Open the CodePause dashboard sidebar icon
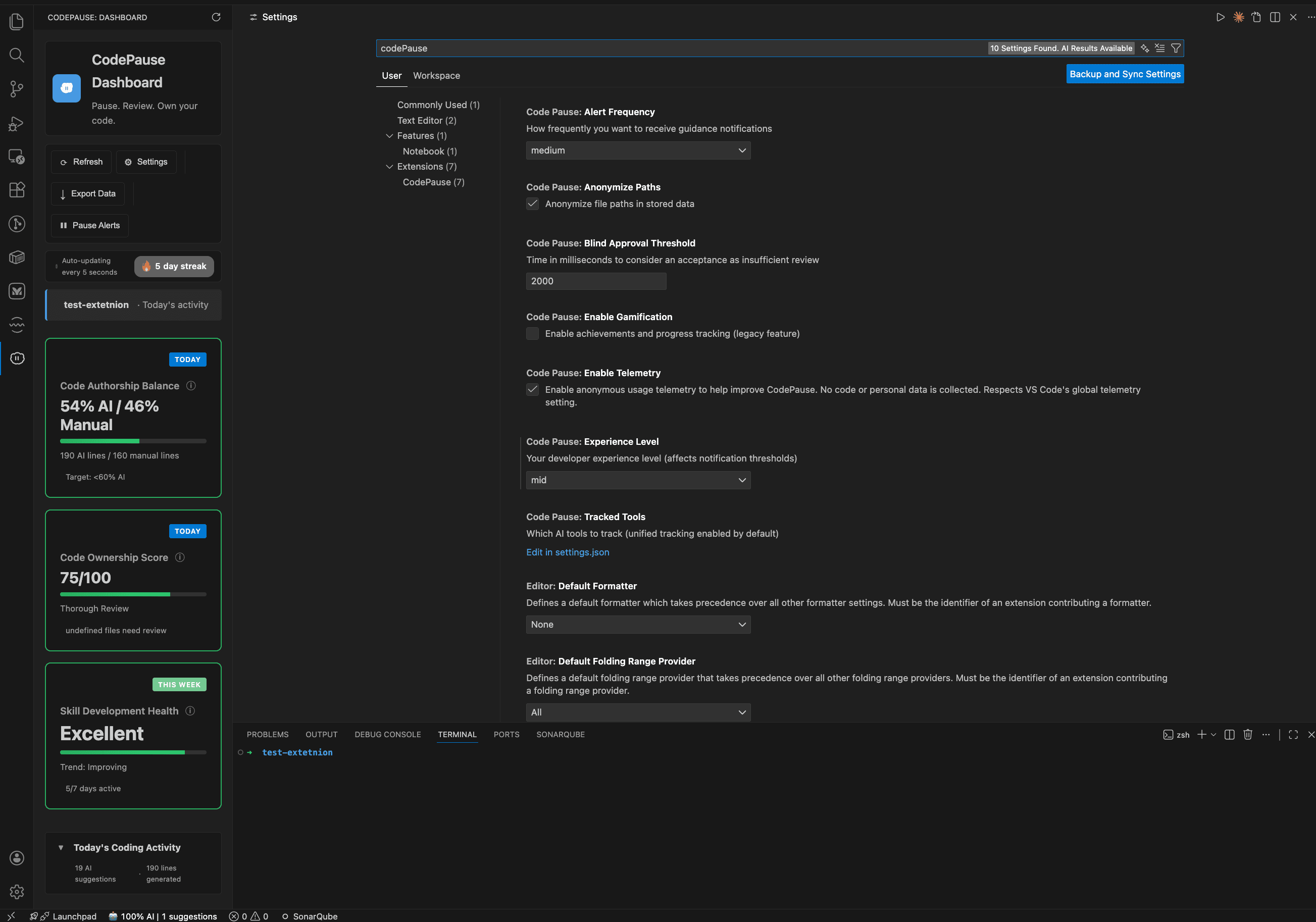The width and height of the screenshot is (1316, 922). coord(17,358)
